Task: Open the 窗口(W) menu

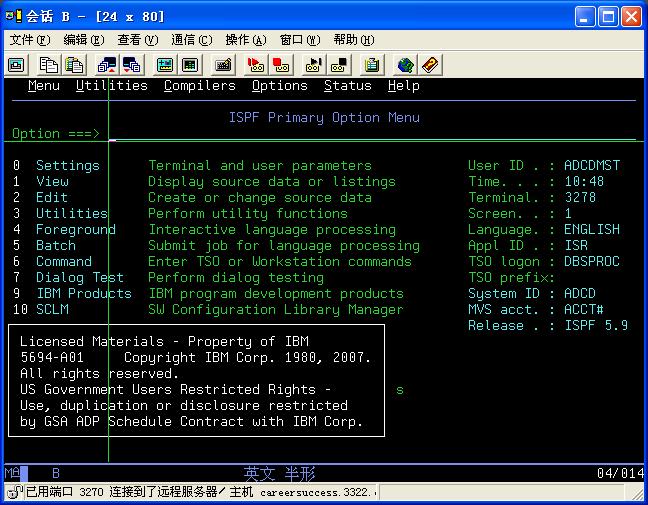Action: [x=300, y=40]
